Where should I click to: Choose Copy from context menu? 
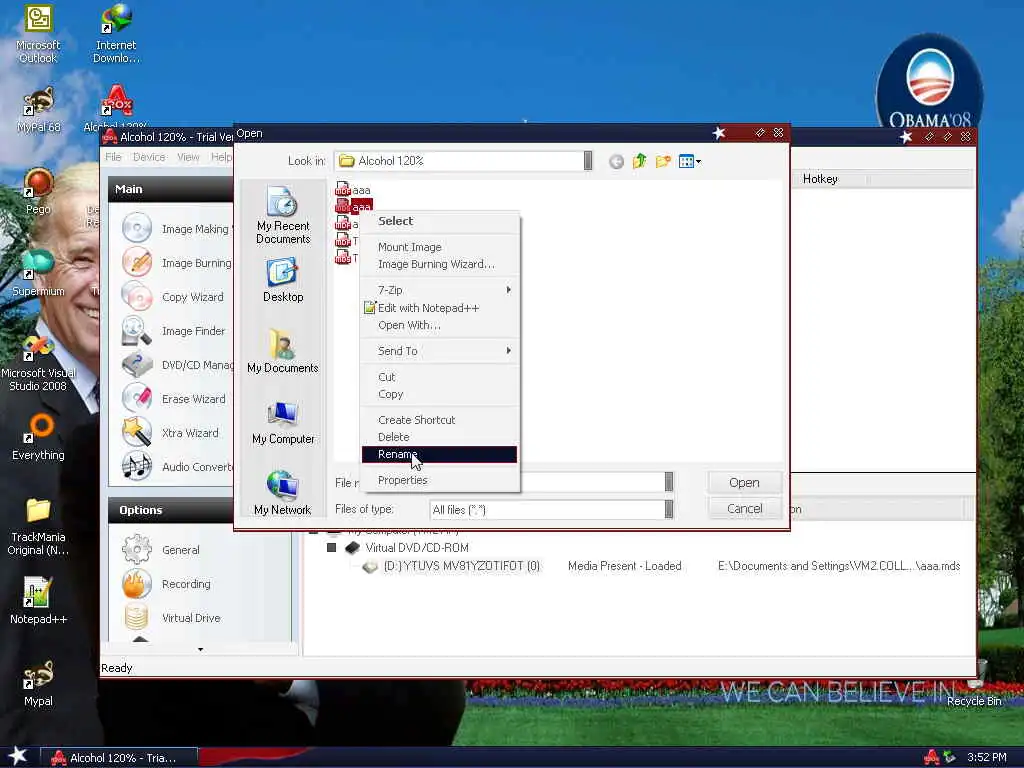point(440,394)
